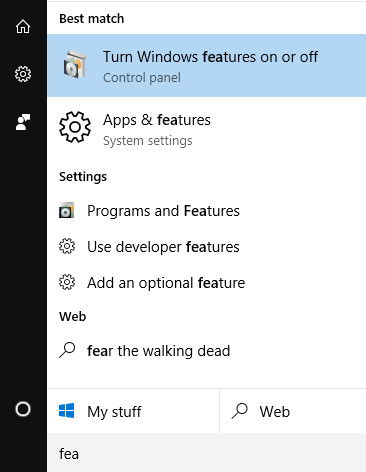Open the Home icon in Cortana sidebar
This screenshot has height=472, width=366.
23,26
